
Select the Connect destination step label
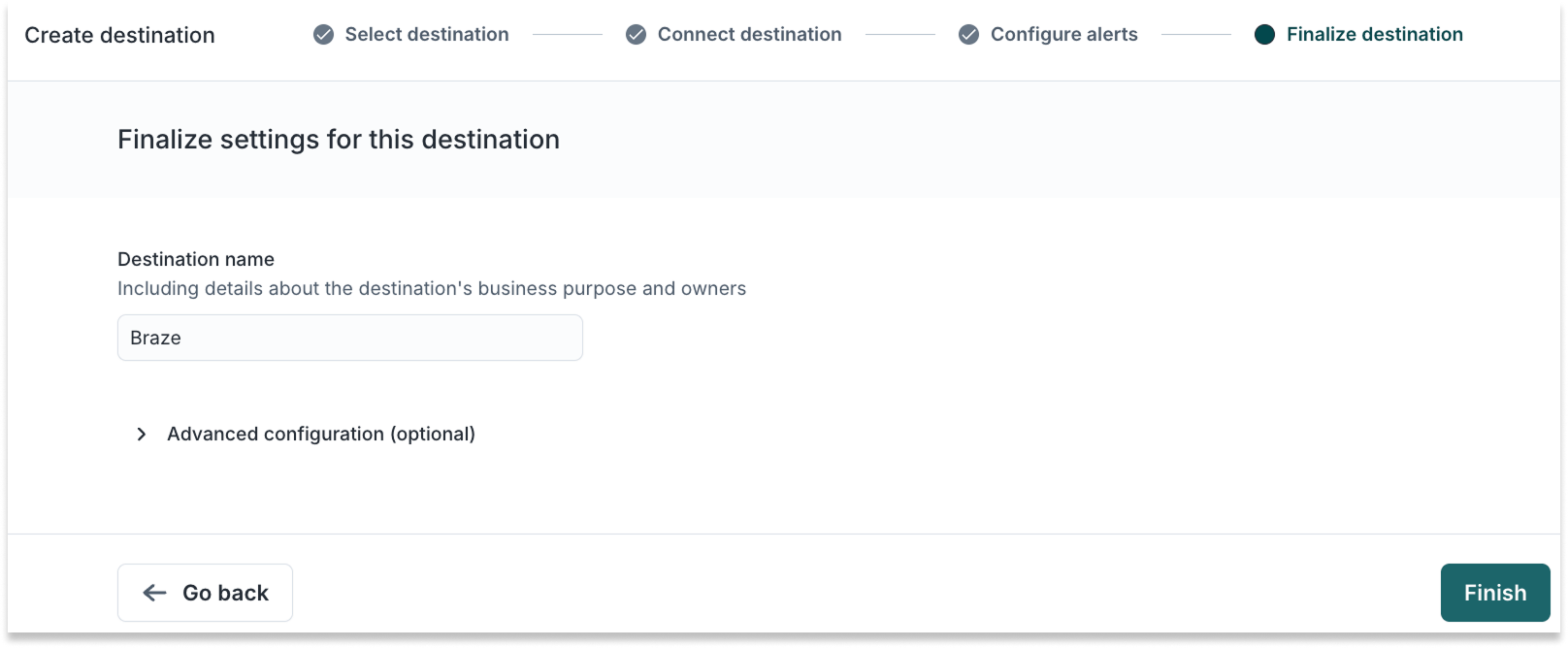click(x=749, y=34)
